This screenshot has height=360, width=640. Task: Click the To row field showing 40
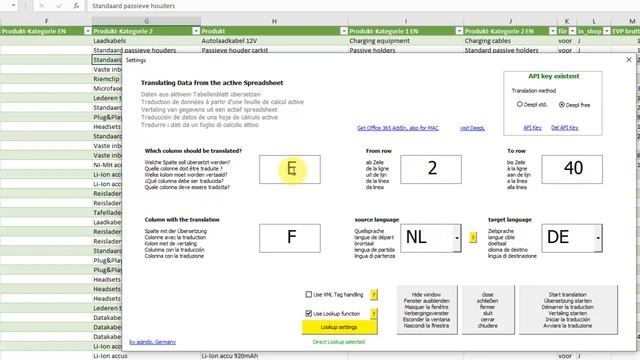(572, 169)
